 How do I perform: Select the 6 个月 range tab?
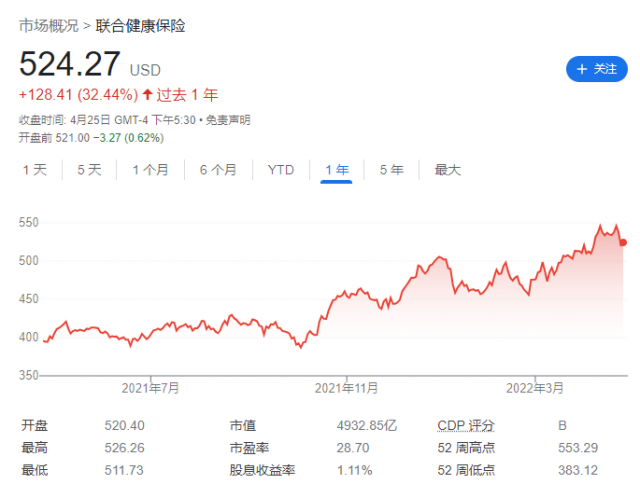click(218, 170)
